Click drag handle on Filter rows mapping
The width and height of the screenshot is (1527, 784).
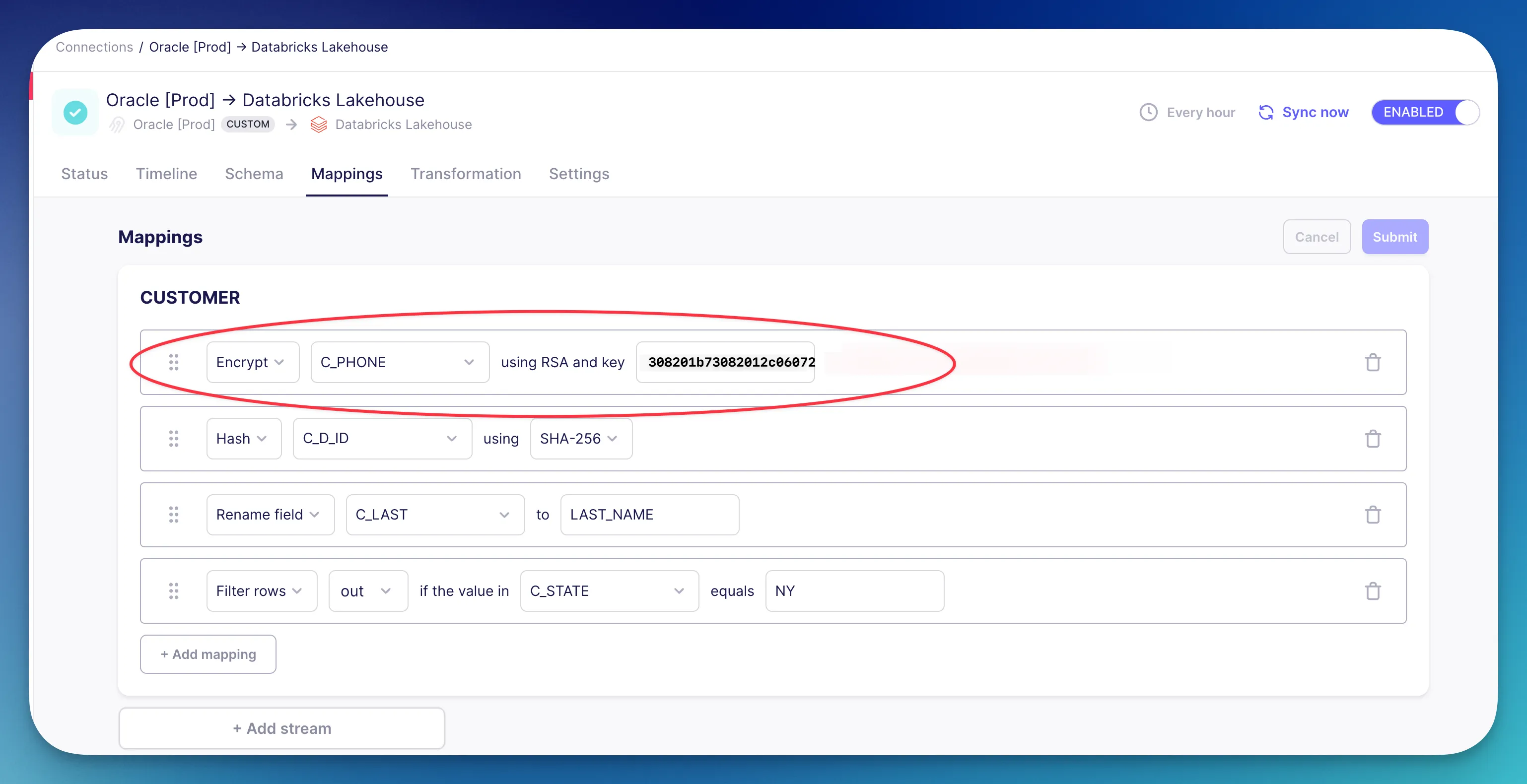click(x=173, y=591)
